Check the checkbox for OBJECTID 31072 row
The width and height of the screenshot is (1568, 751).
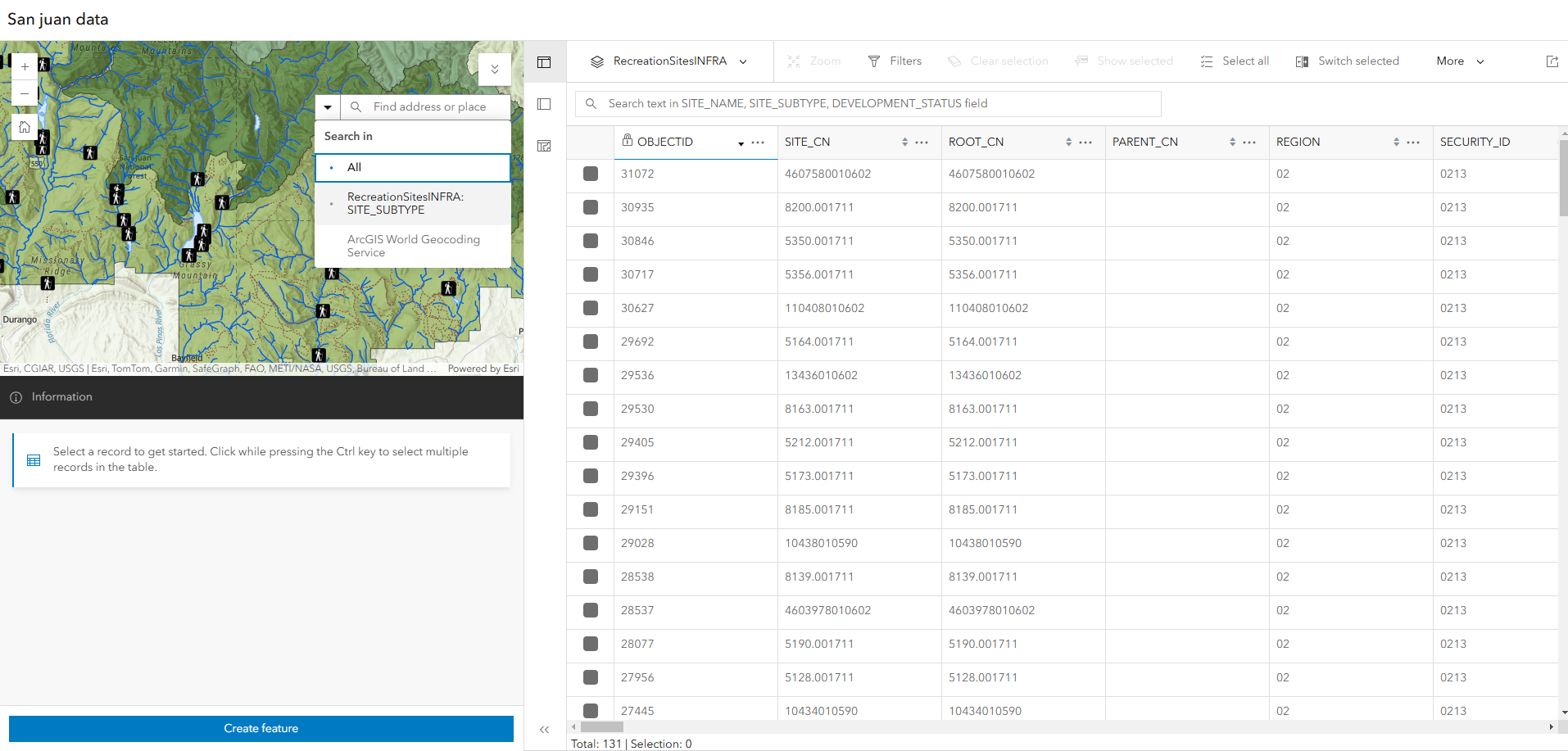(590, 174)
